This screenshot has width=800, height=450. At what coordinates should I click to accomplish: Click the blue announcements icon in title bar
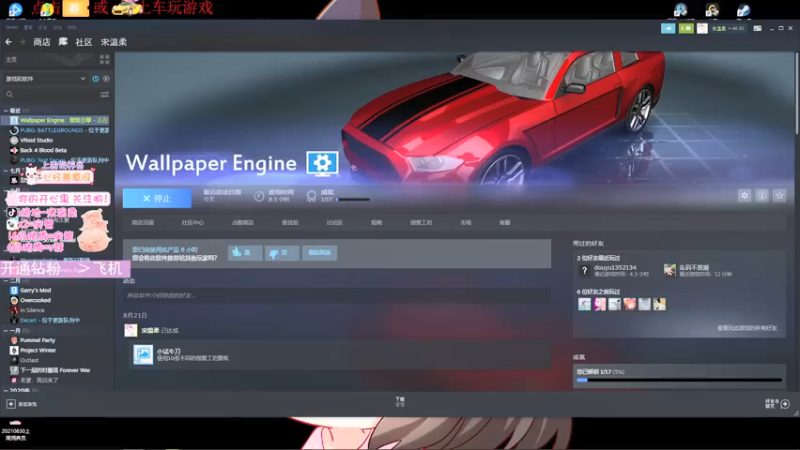(x=668, y=29)
